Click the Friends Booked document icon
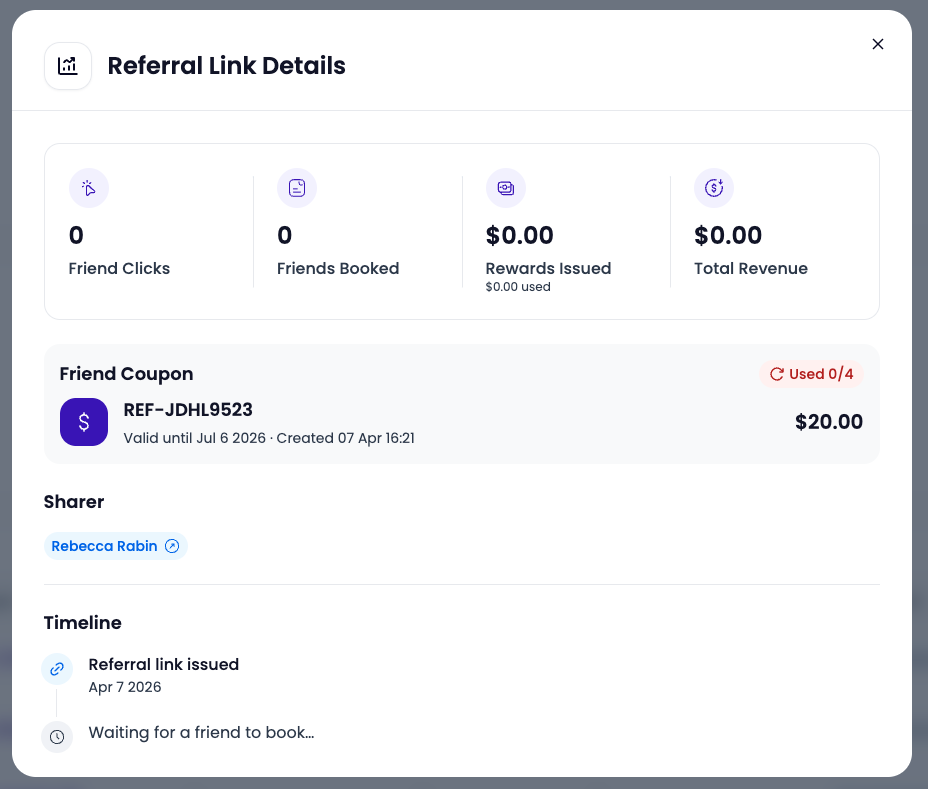 click(297, 188)
